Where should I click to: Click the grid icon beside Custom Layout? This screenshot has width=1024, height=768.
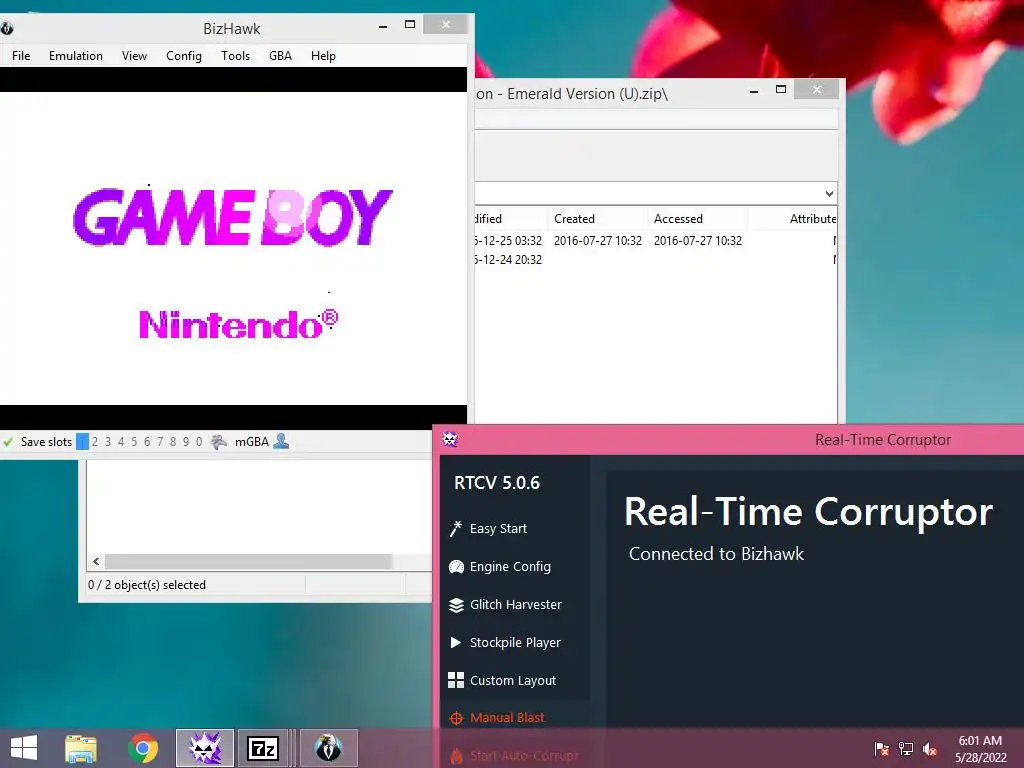click(456, 680)
